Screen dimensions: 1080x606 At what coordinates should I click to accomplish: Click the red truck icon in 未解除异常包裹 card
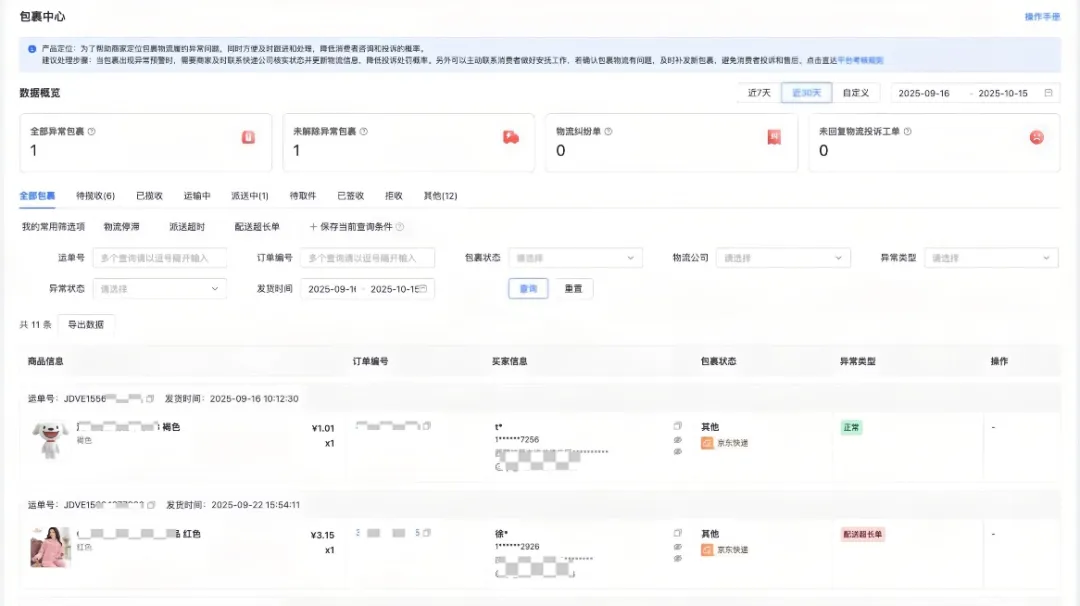tap(511, 137)
